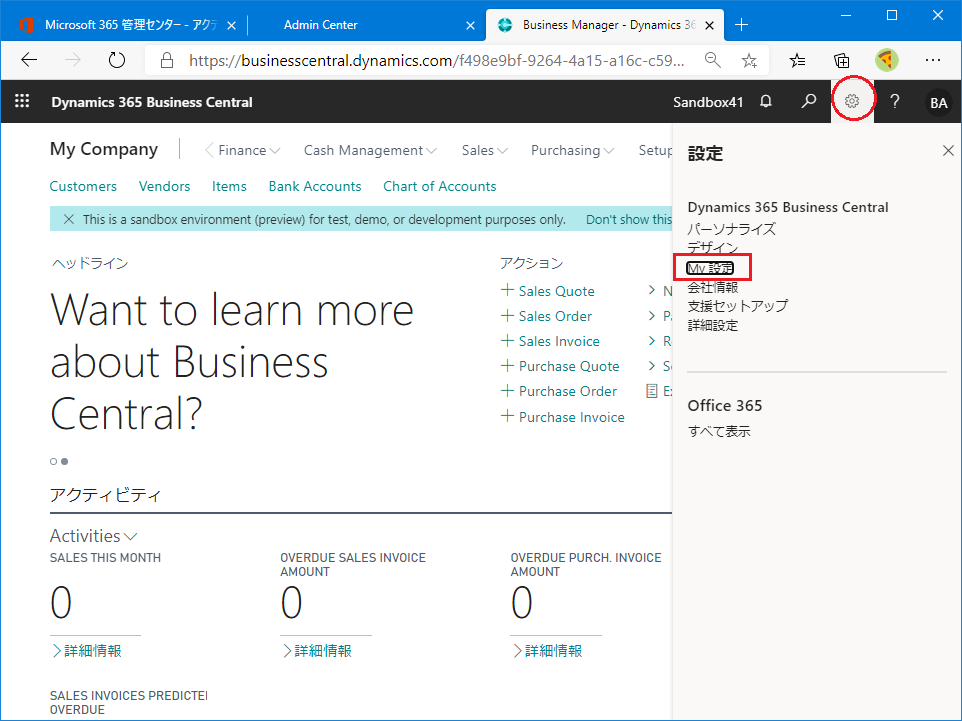The width and height of the screenshot is (962, 721).
Task: Expand the Finance menu
Action: tap(249, 150)
